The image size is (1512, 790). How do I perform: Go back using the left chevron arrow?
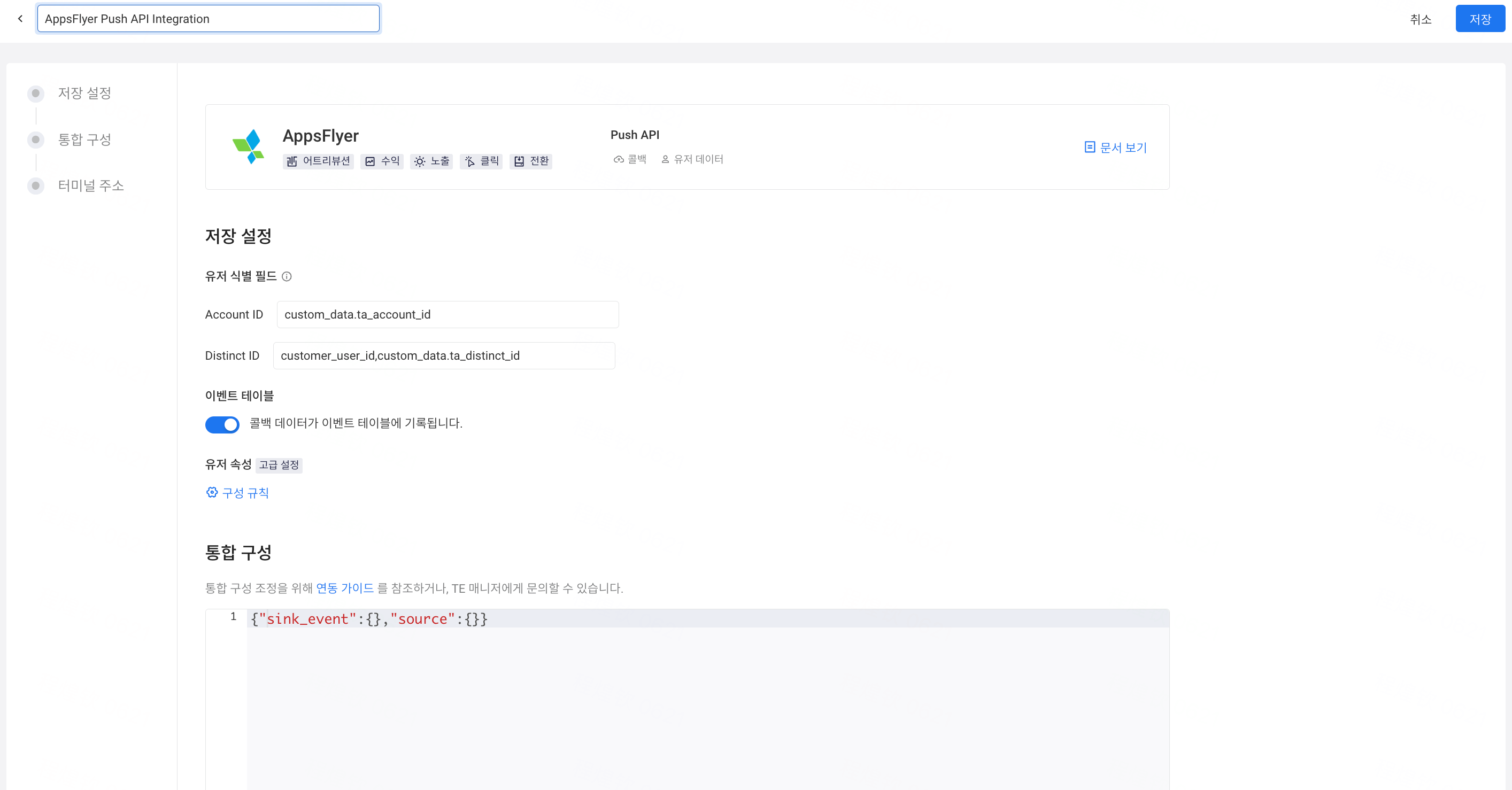point(20,19)
